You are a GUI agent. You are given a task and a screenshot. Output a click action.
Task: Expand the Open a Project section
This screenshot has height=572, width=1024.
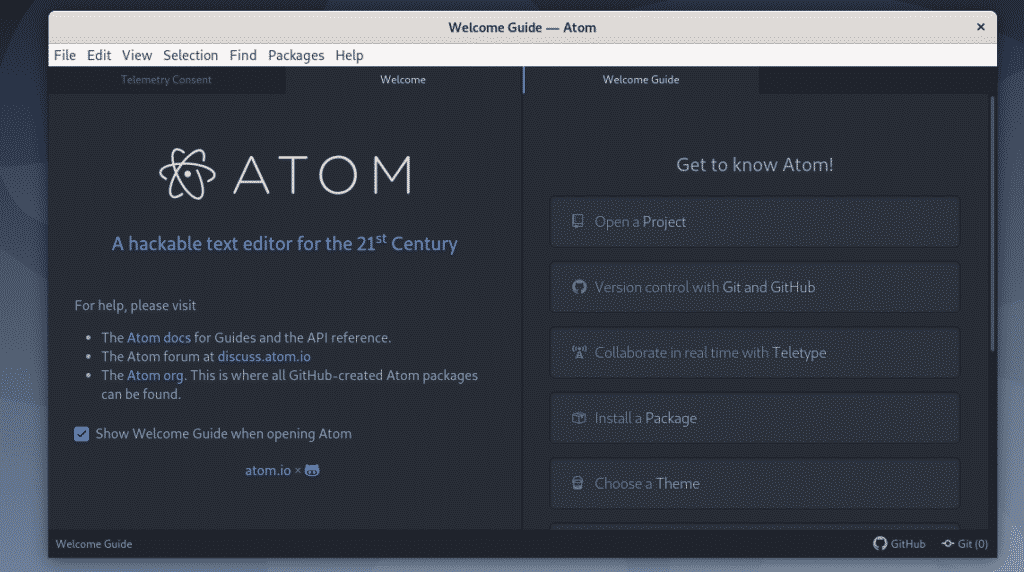point(755,221)
